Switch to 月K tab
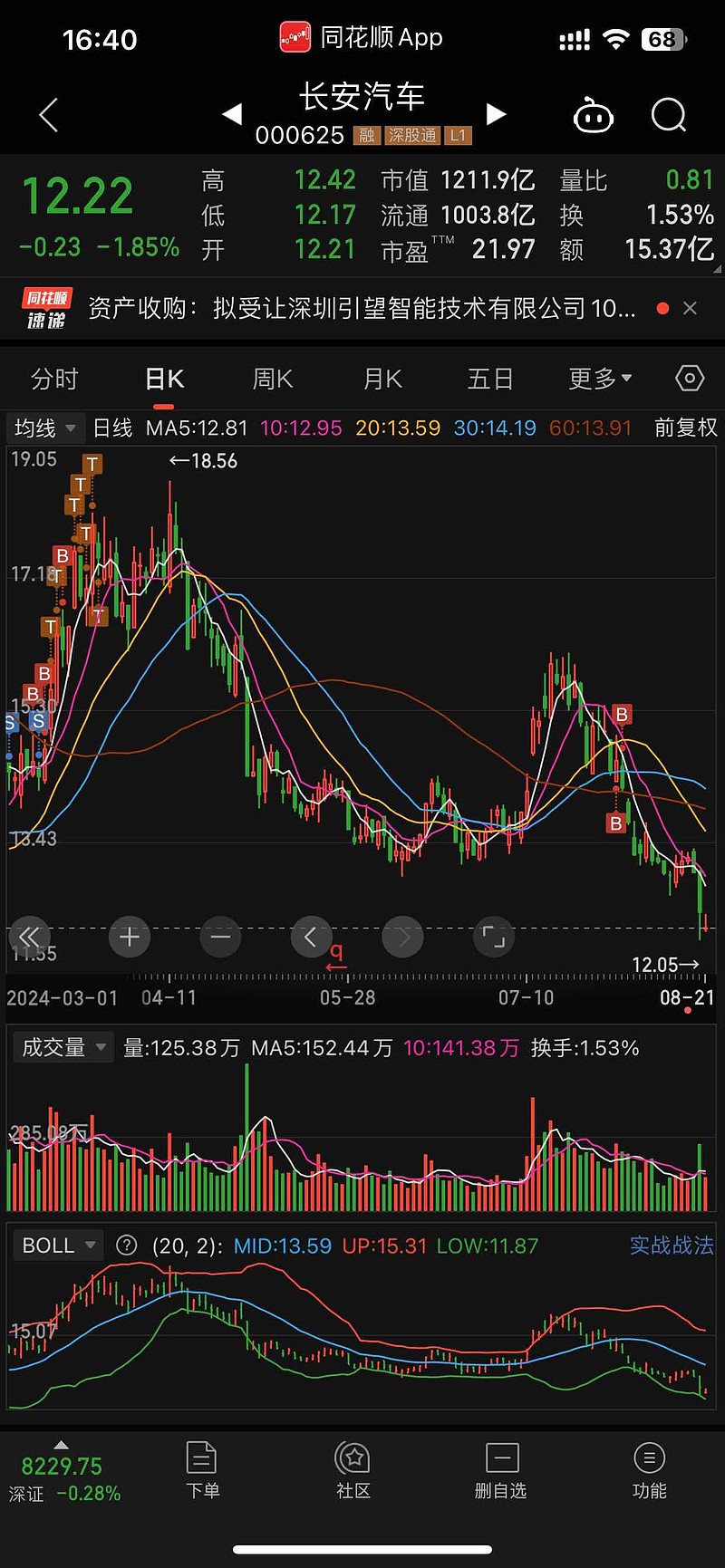The height and width of the screenshot is (1568, 725). coord(382,379)
